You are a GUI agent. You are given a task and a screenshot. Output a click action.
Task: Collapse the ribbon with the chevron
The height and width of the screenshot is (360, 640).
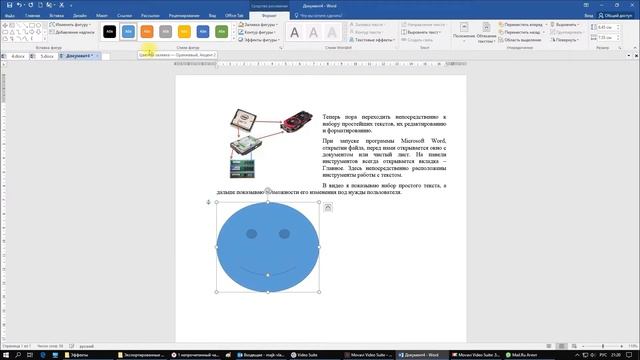635,48
